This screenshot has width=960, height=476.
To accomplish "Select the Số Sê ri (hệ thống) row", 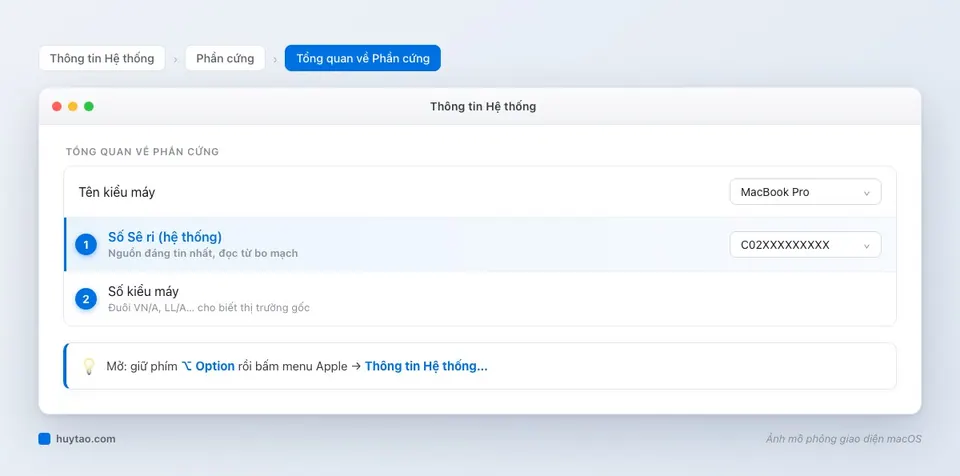I will (x=480, y=244).
